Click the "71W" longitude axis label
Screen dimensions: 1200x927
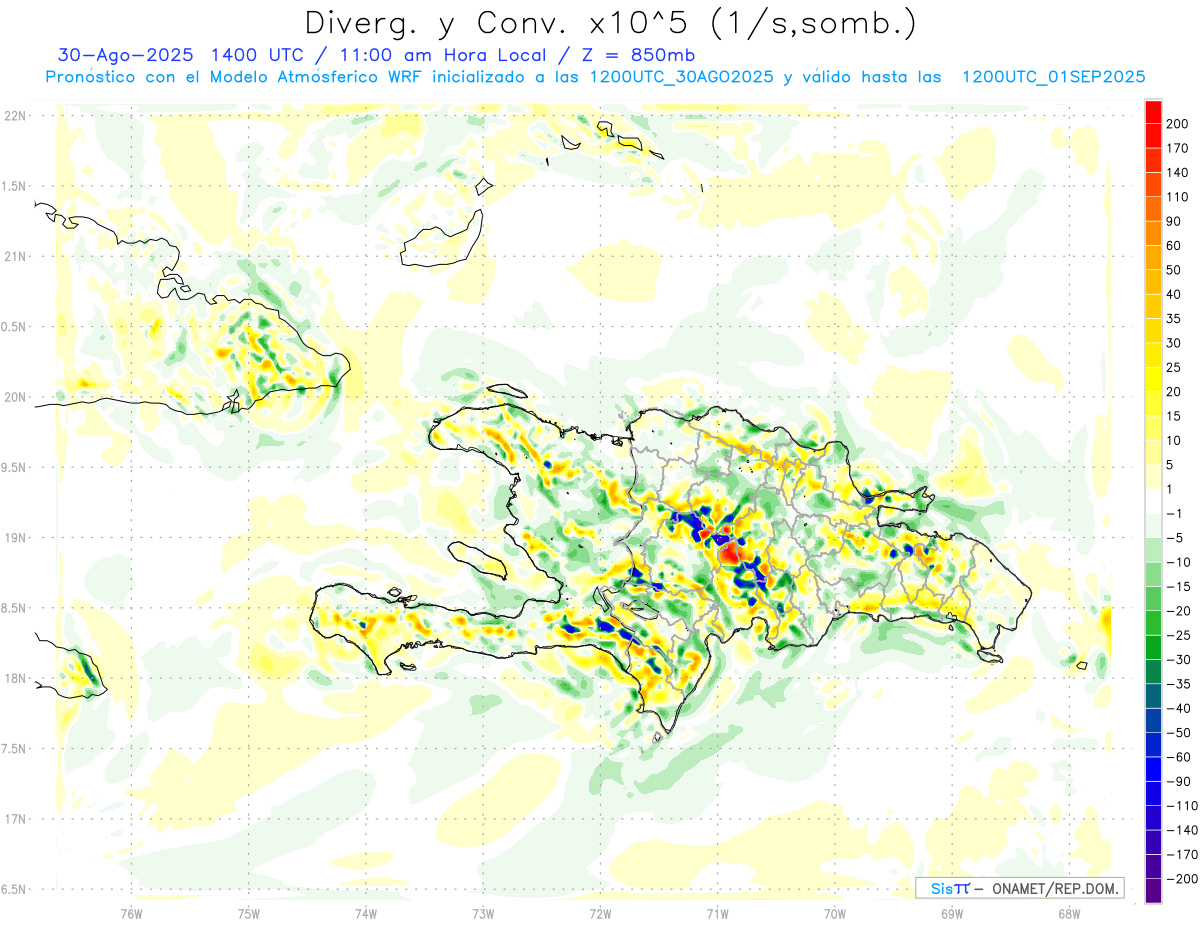click(x=717, y=913)
